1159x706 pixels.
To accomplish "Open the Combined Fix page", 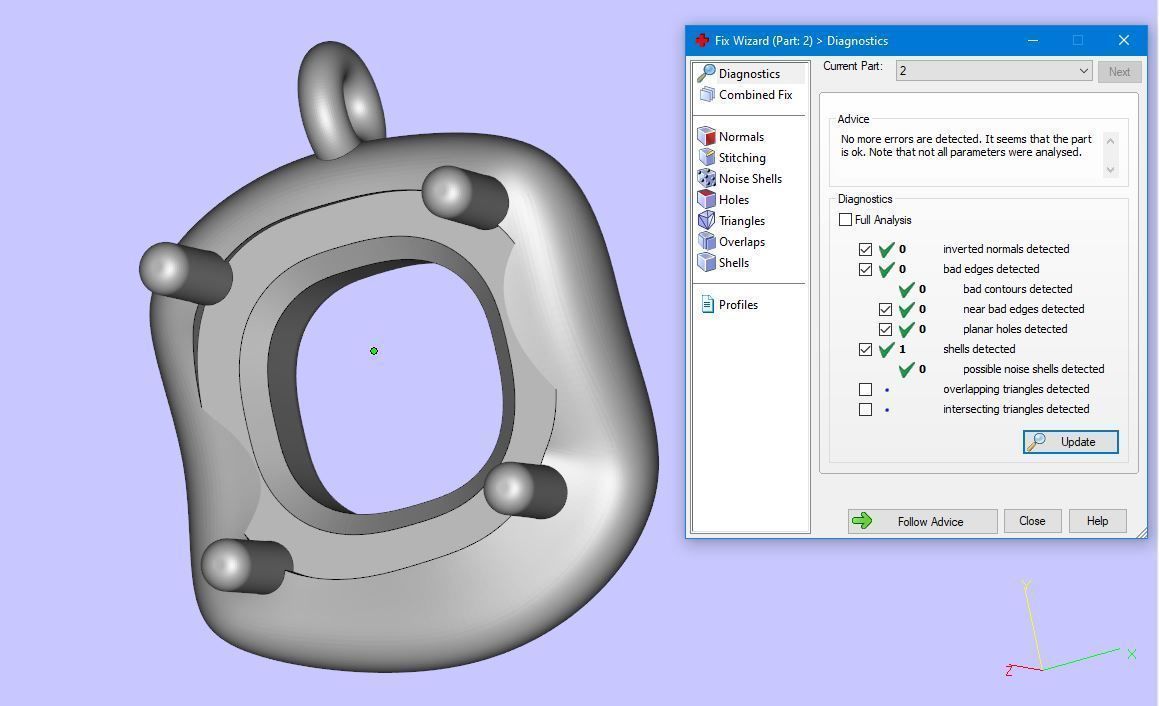I will [x=747, y=95].
